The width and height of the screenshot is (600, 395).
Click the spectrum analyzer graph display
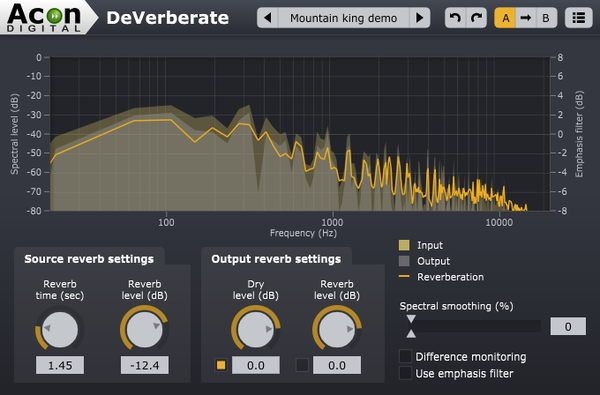pos(300,134)
